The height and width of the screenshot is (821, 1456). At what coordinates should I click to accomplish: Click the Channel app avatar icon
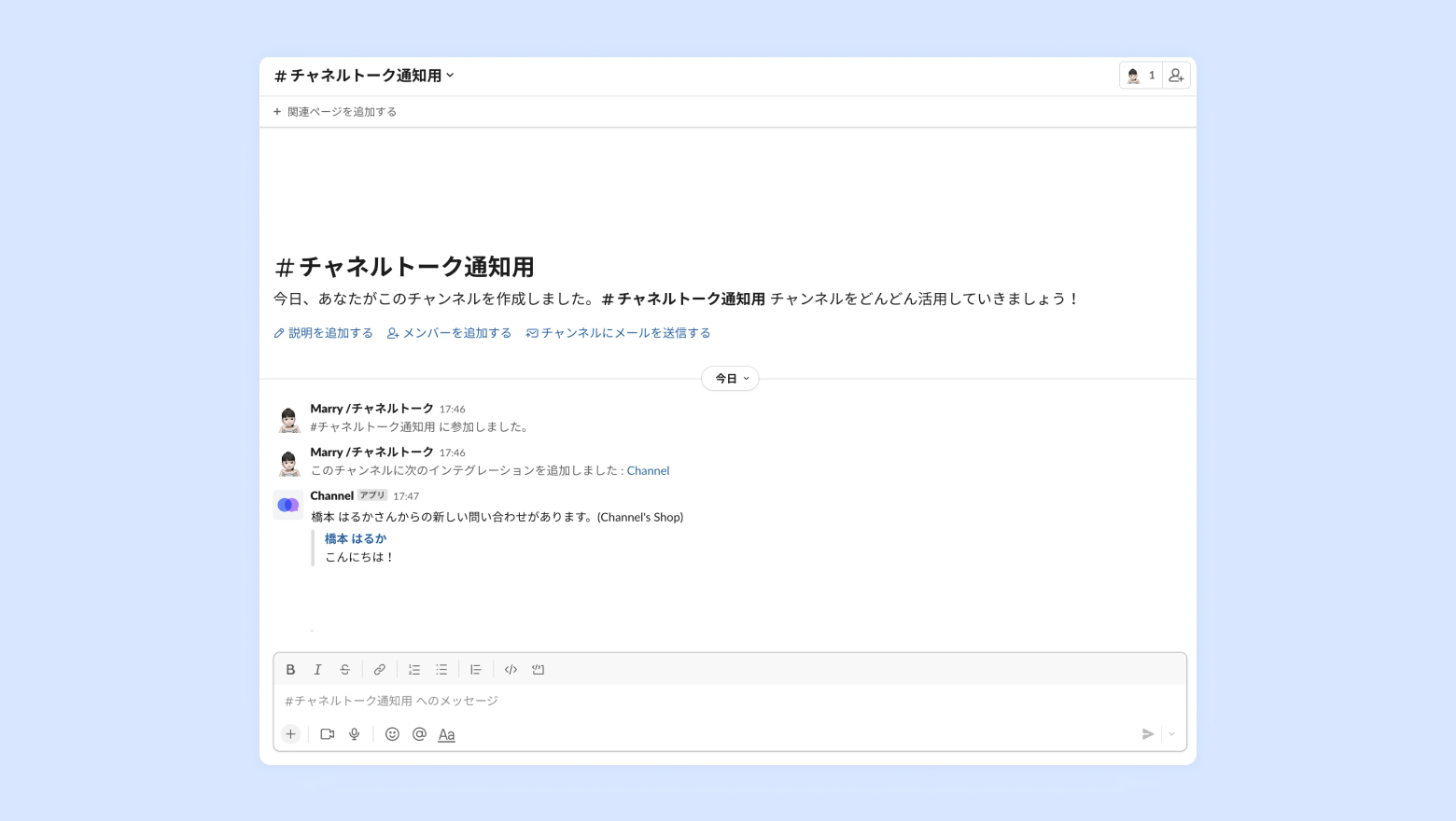[x=288, y=505]
